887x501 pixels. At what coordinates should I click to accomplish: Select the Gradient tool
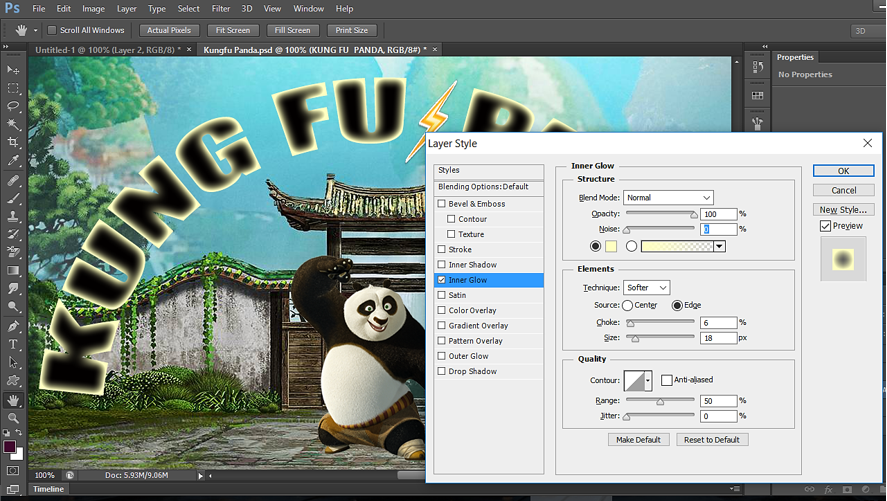point(13,271)
